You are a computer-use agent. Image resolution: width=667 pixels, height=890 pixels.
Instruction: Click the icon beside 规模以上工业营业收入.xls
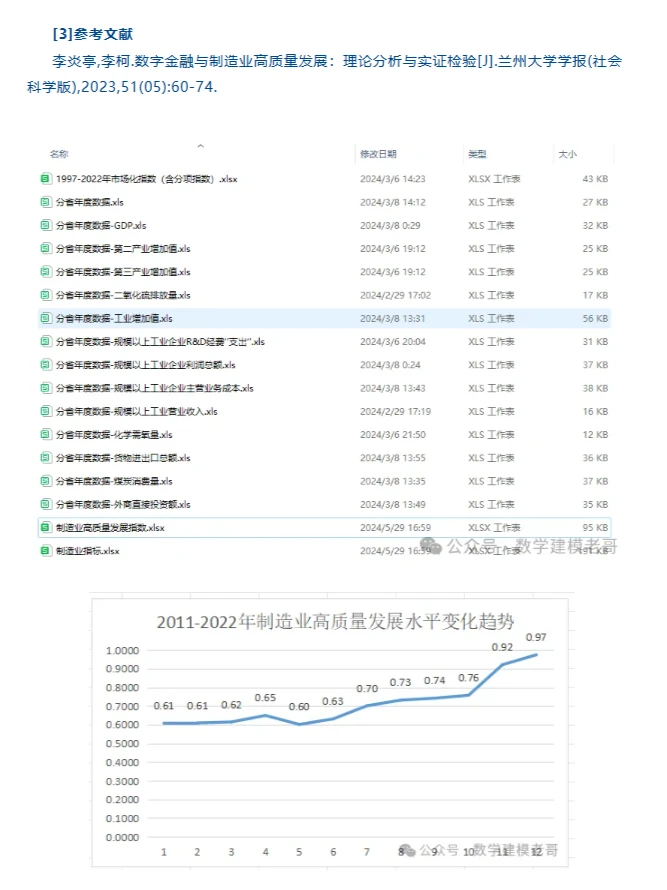pos(45,412)
